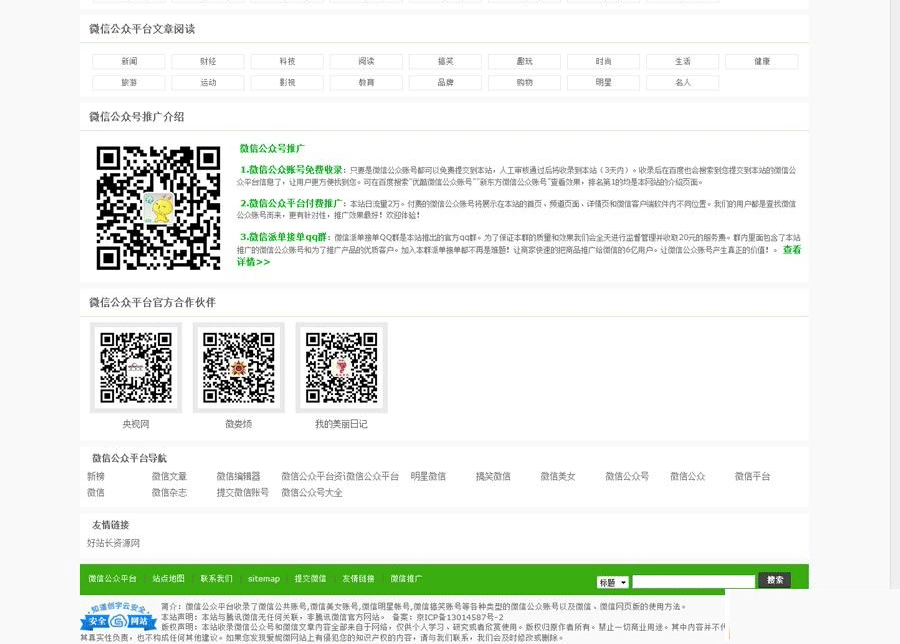Click the large promotion QR code image
Viewport: 900px width, 644px height.
158,208
